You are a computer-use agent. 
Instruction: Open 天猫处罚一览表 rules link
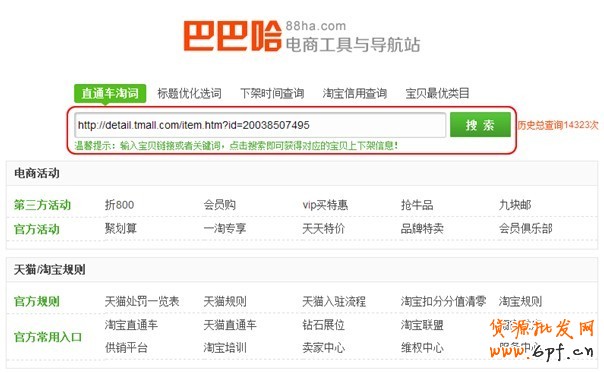click(142, 301)
